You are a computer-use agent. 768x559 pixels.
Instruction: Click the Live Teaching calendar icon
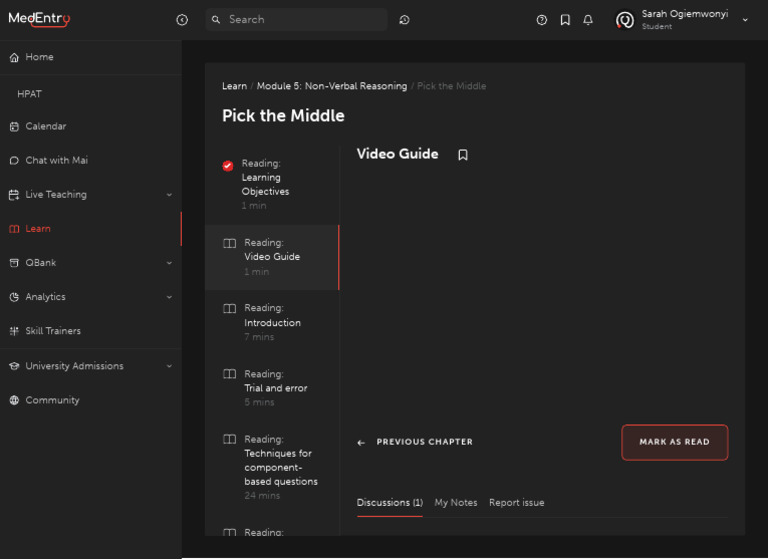coord(14,194)
